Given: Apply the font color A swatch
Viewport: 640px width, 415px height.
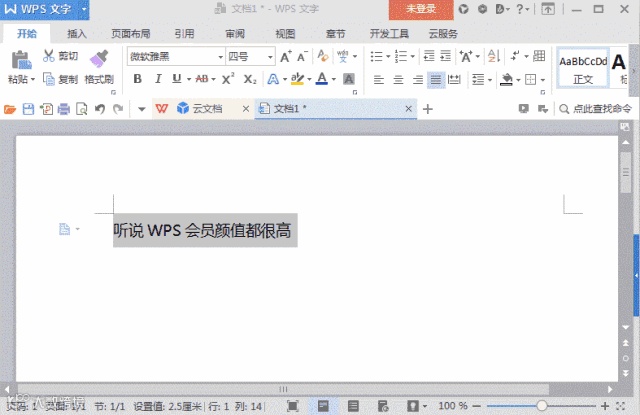Looking at the screenshot, I should 322,78.
